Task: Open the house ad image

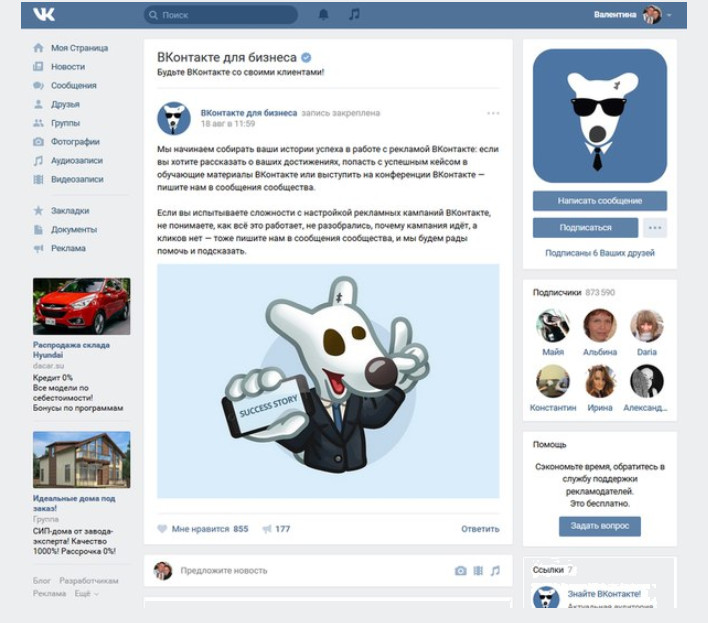Action: (x=82, y=460)
